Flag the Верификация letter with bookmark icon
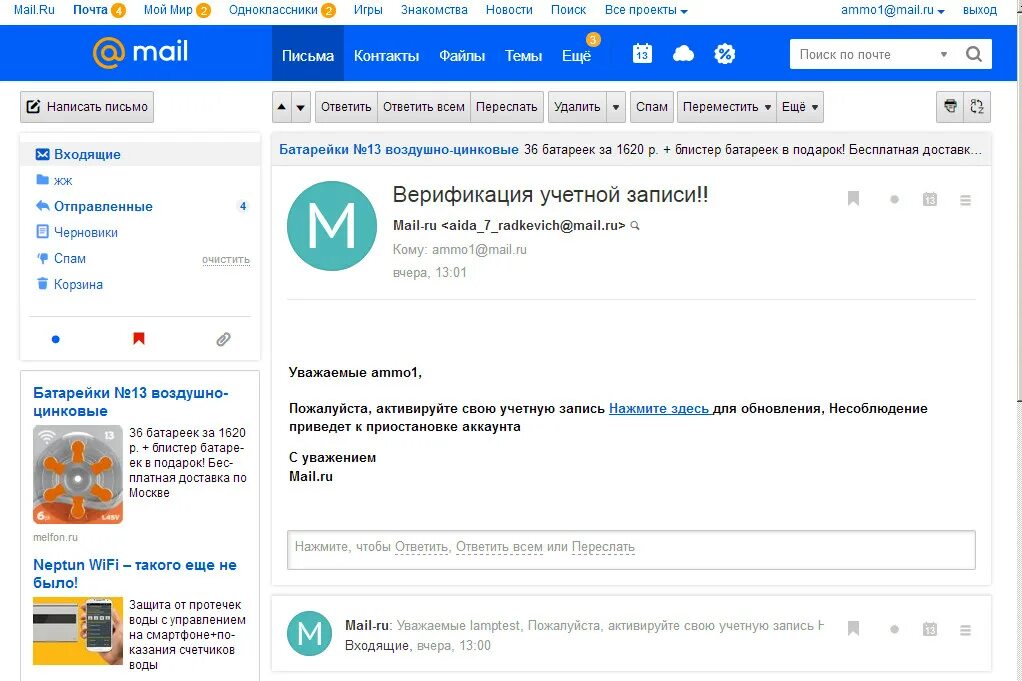Viewport: 1022px width, 681px height. click(x=853, y=199)
